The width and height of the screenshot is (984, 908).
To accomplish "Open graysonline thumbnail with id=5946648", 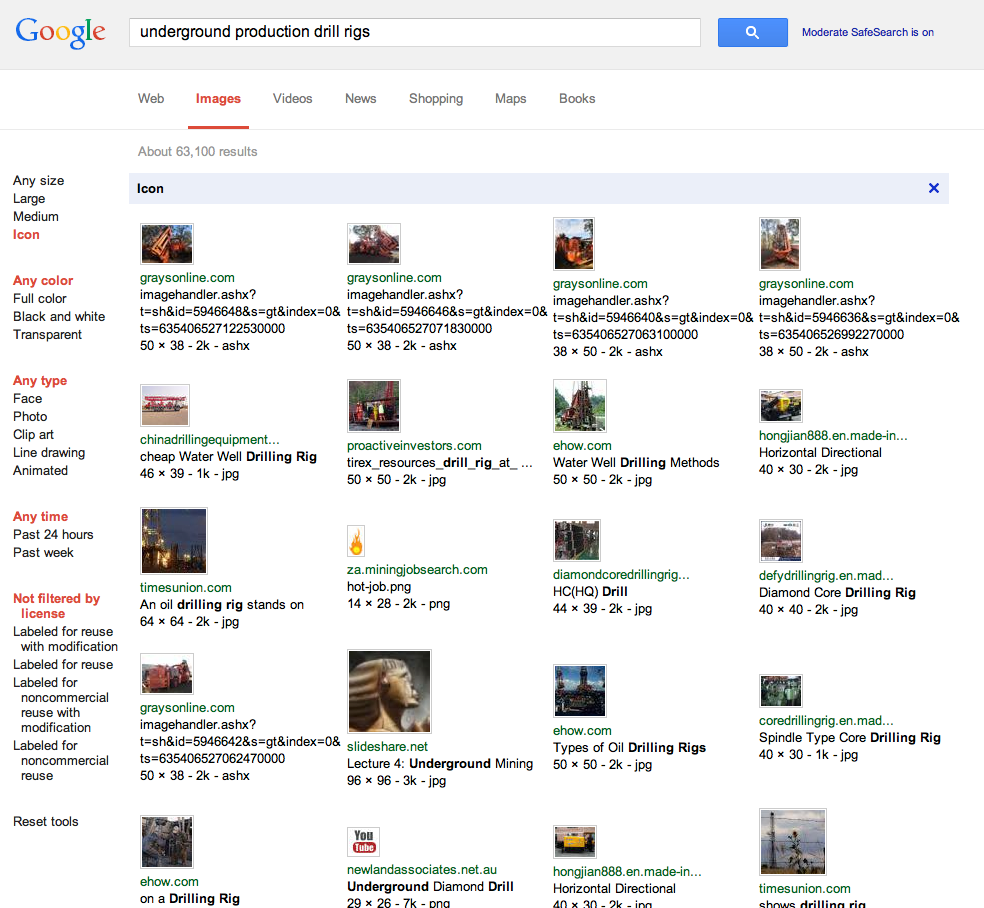I will click(x=167, y=243).
